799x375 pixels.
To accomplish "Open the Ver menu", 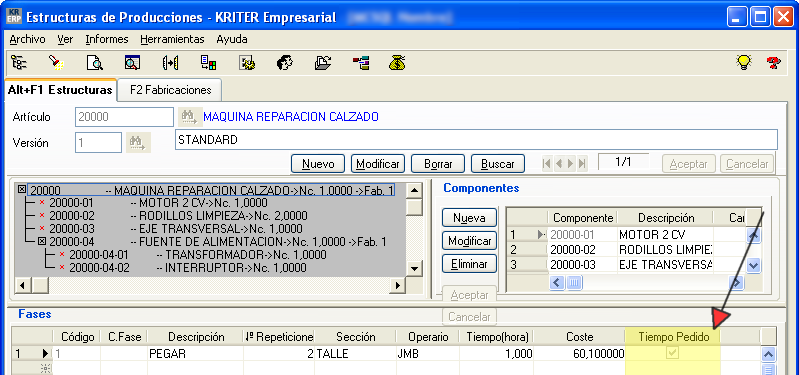I will (x=65, y=39).
